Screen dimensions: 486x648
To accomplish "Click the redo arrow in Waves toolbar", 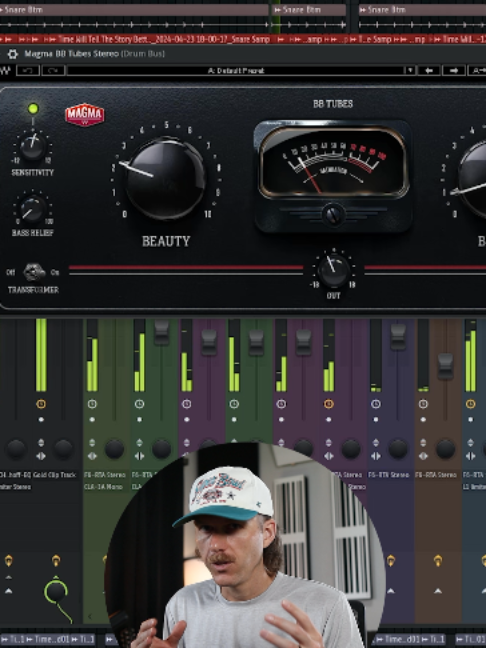I will pos(53,71).
